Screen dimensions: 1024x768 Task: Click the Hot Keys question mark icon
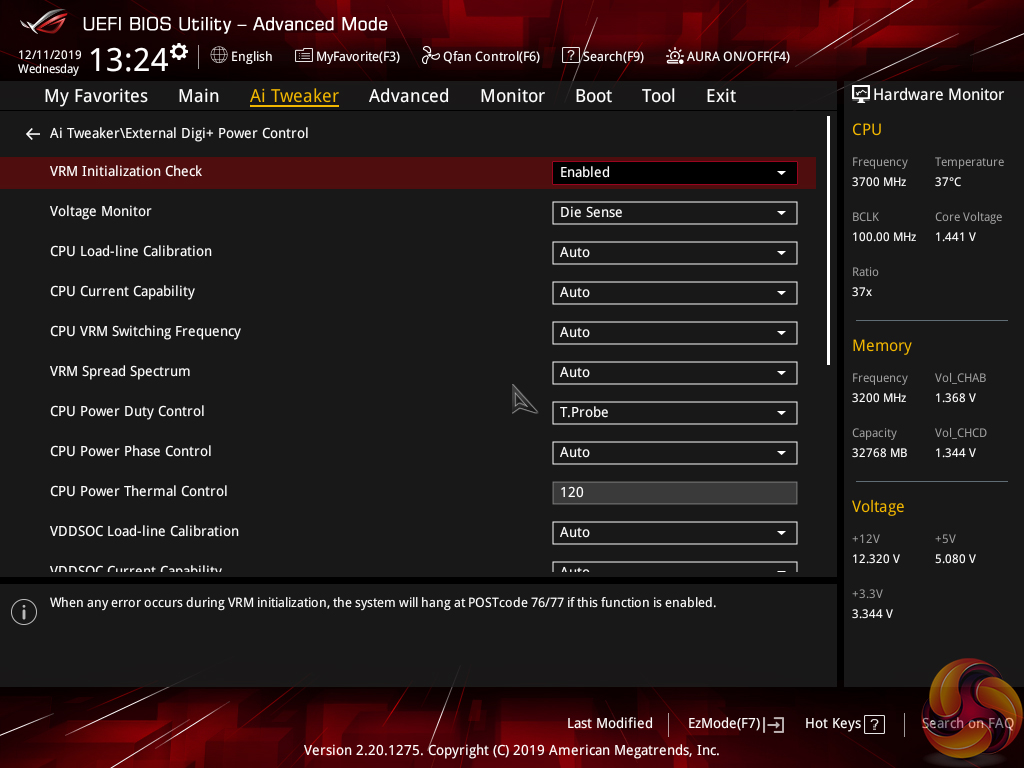[x=874, y=724]
